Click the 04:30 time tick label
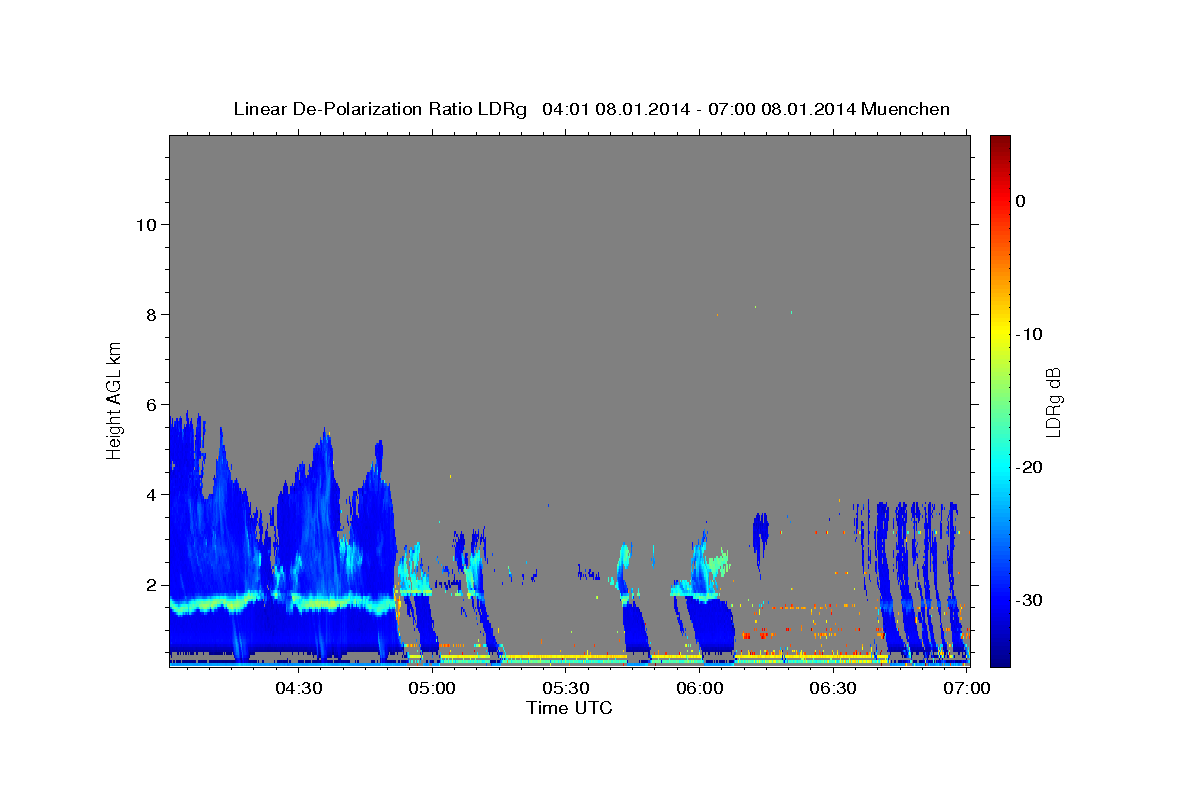 [x=299, y=688]
